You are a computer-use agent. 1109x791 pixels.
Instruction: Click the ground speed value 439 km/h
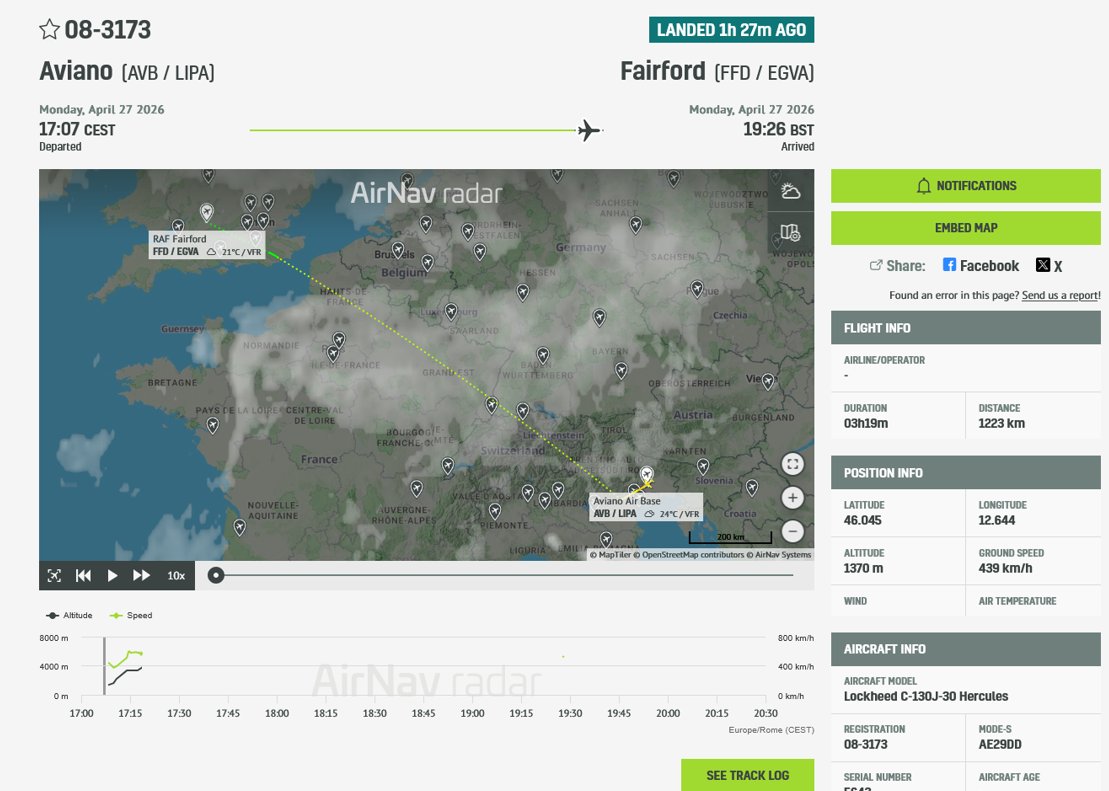point(1005,568)
